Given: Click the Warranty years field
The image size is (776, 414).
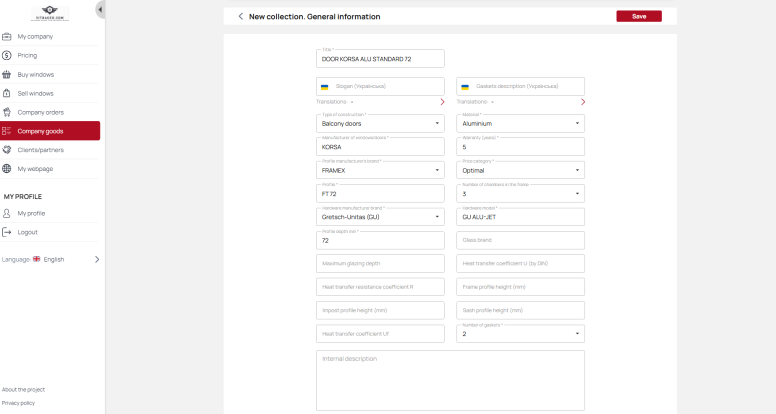Looking at the screenshot, I should click(x=520, y=147).
